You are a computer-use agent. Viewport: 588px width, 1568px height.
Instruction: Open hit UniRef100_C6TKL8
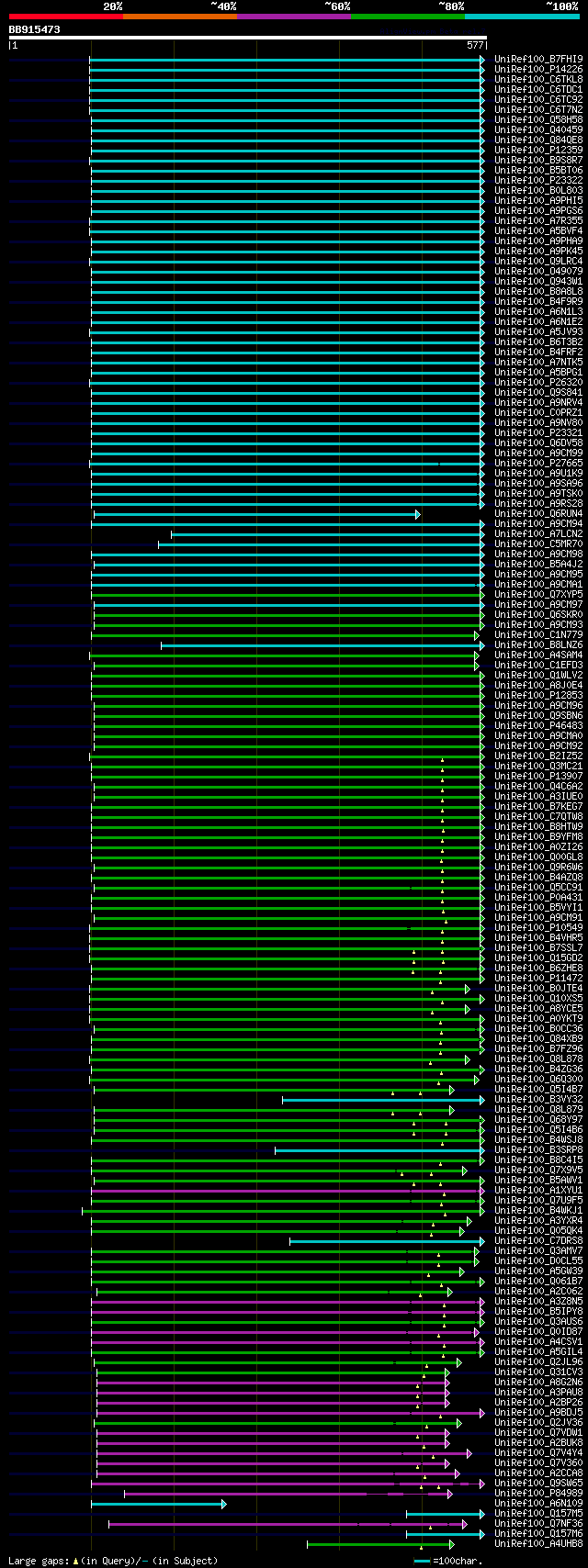coord(538,79)
